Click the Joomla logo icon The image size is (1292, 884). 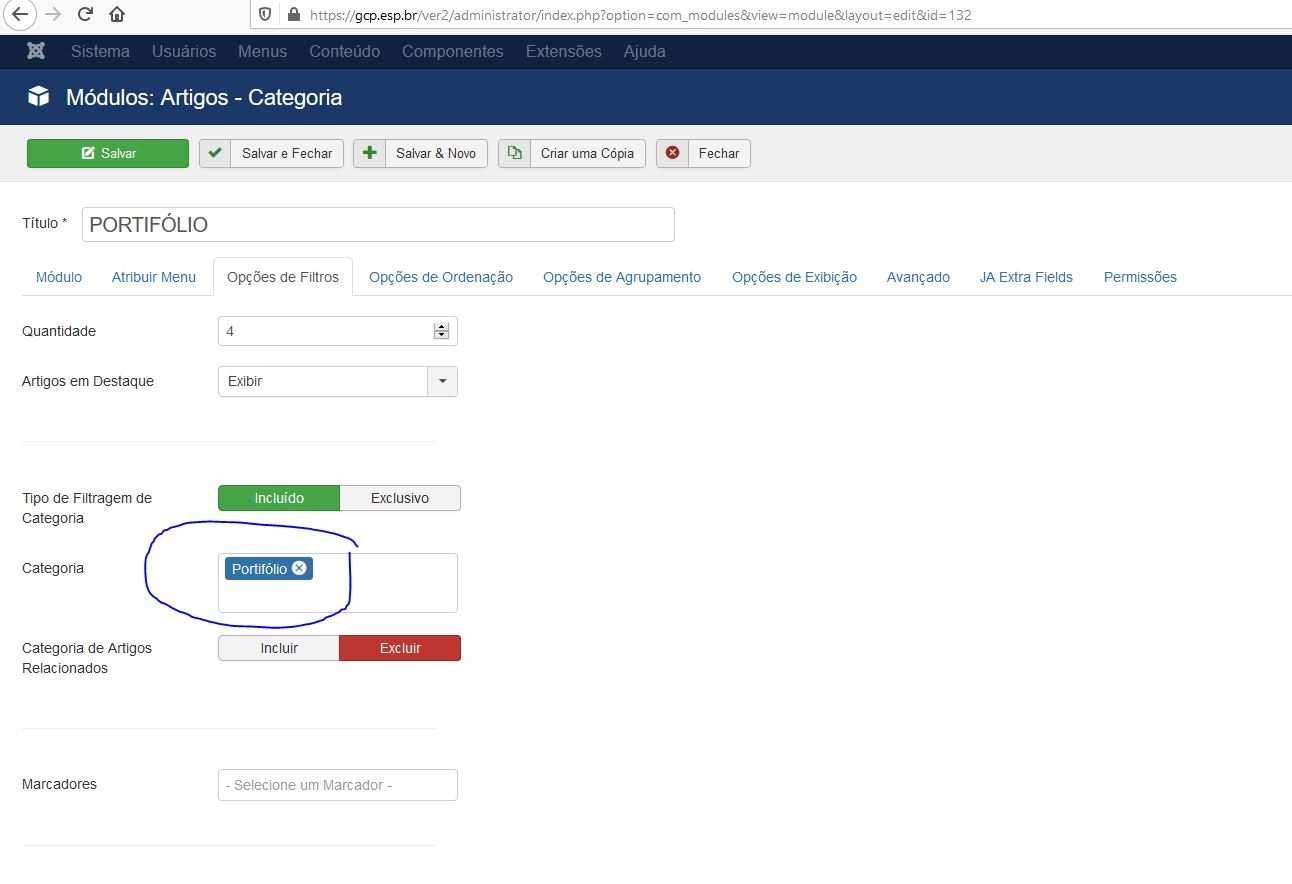36,51
